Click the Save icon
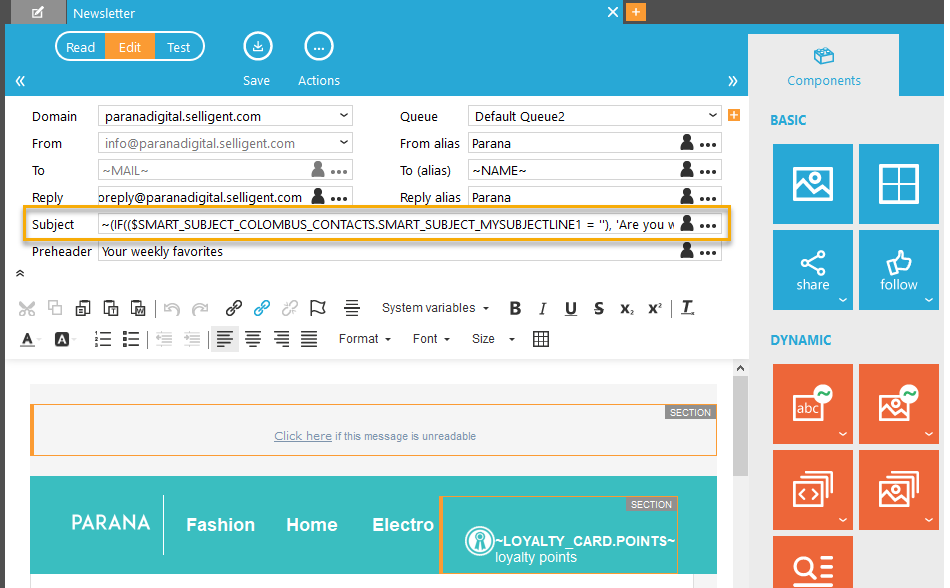The width and height of the screenshot is (950, 588). (257, 47)
